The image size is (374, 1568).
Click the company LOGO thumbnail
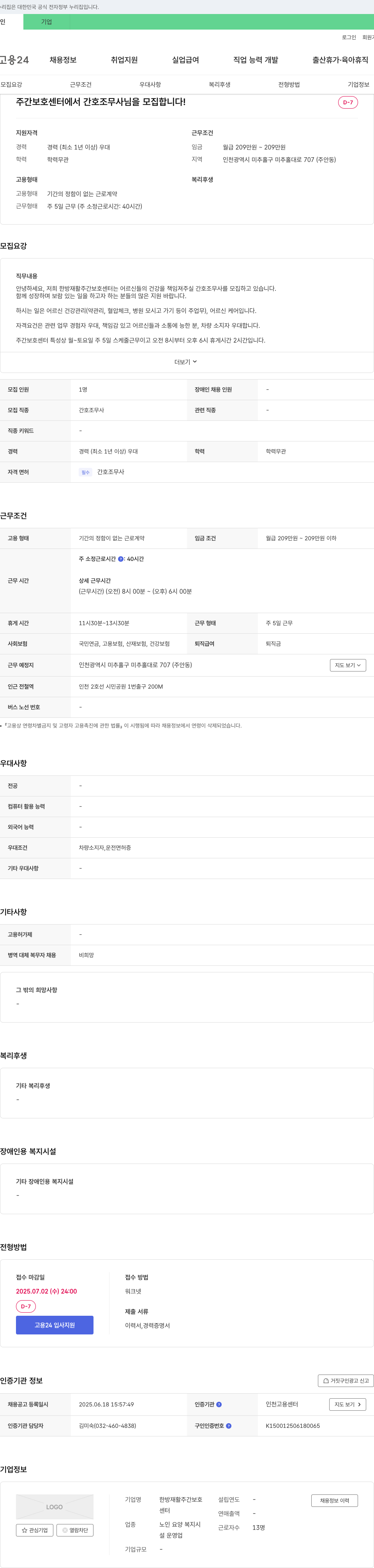(55, 1507)
